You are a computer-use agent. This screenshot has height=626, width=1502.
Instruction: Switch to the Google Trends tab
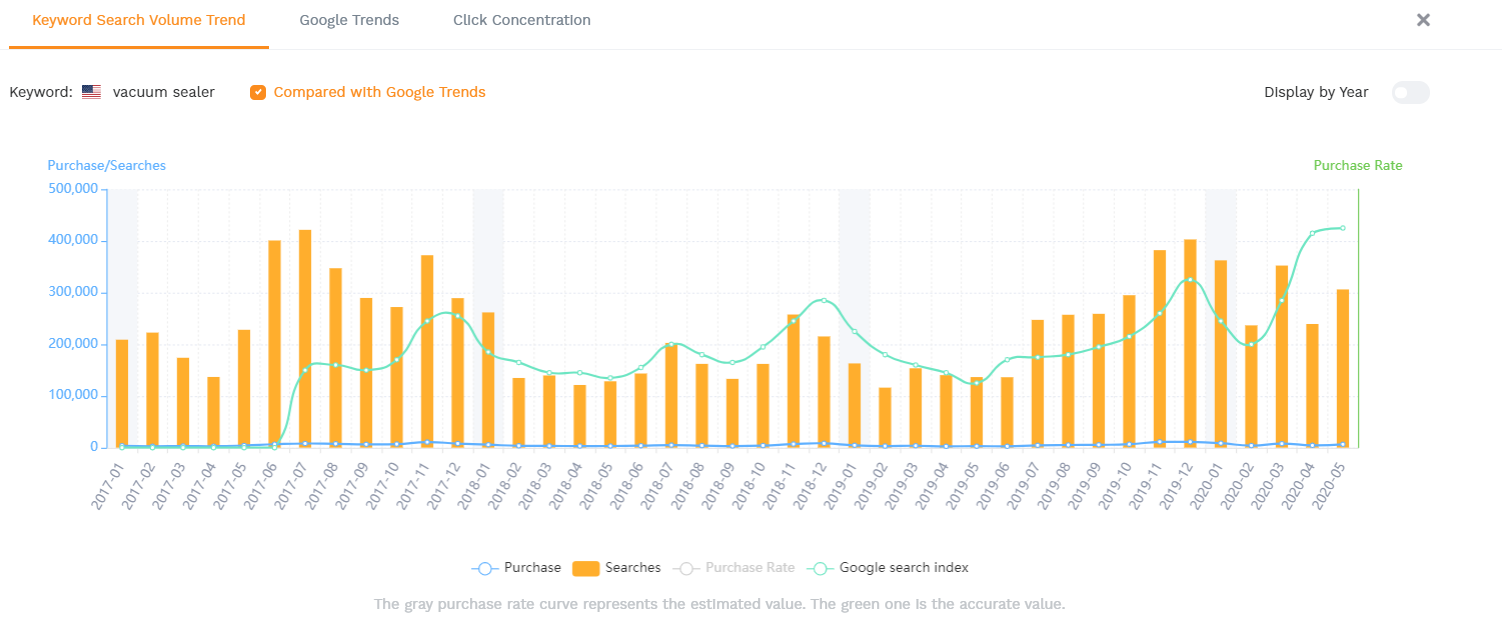click(x=349, y=20)
